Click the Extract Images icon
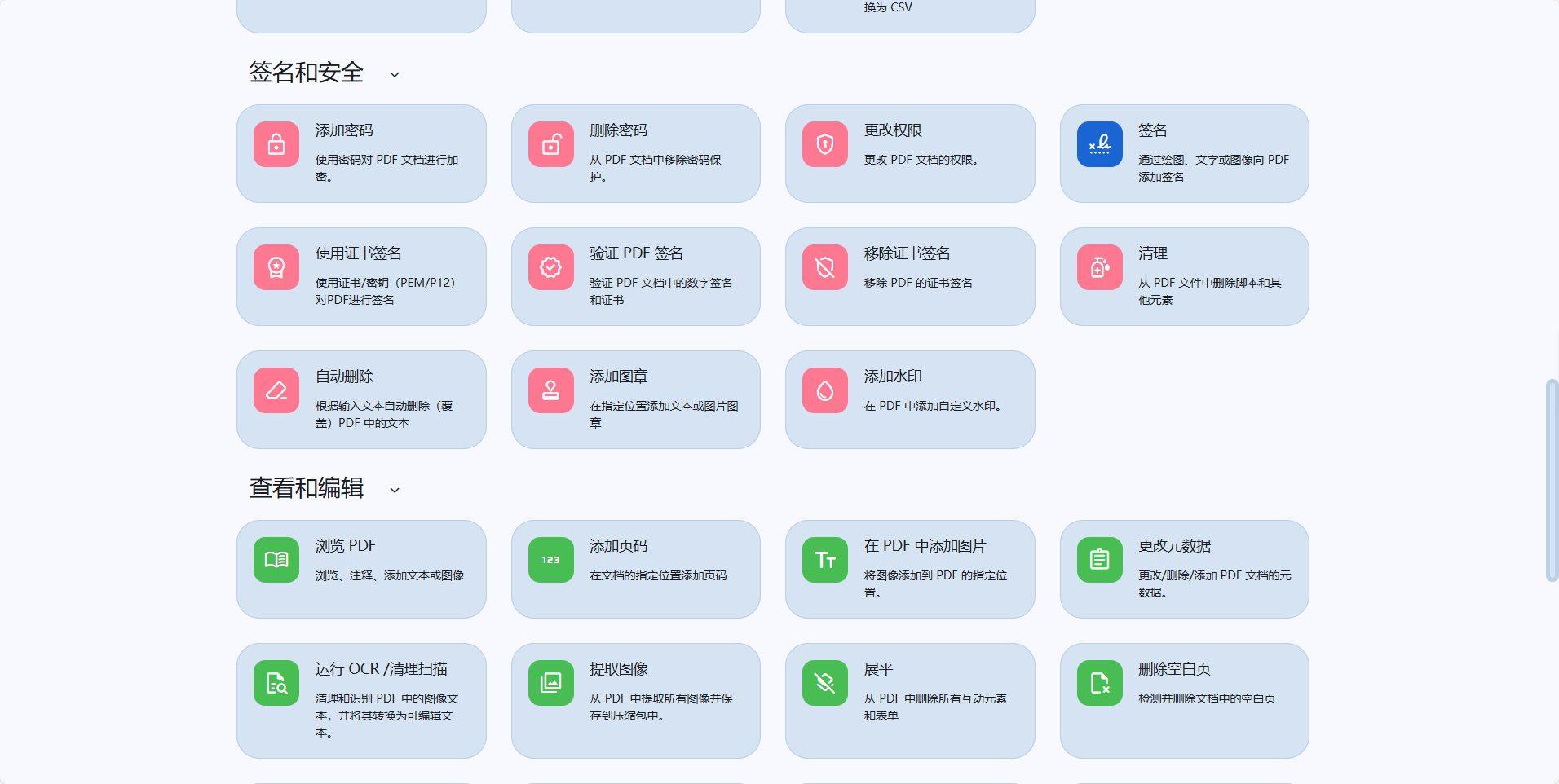This screenshot has height=784, width=1559. pyautogui.click(x=550, y=683)
